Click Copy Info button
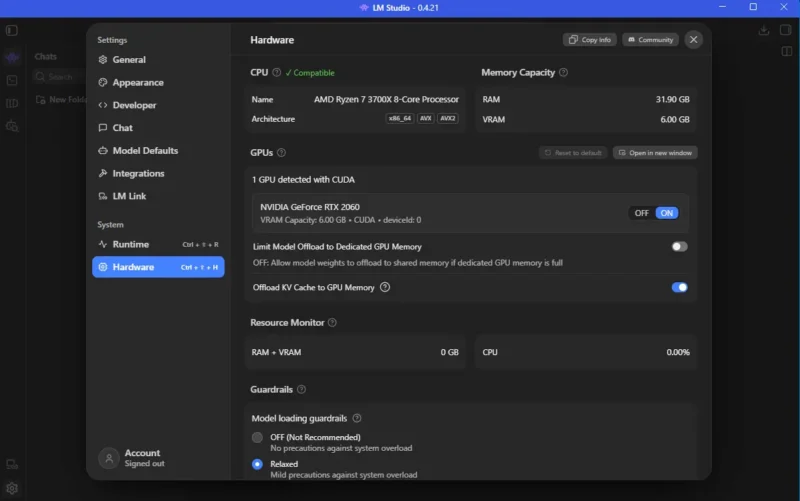This screenshot has width=800, height=501. coord(589,40)
